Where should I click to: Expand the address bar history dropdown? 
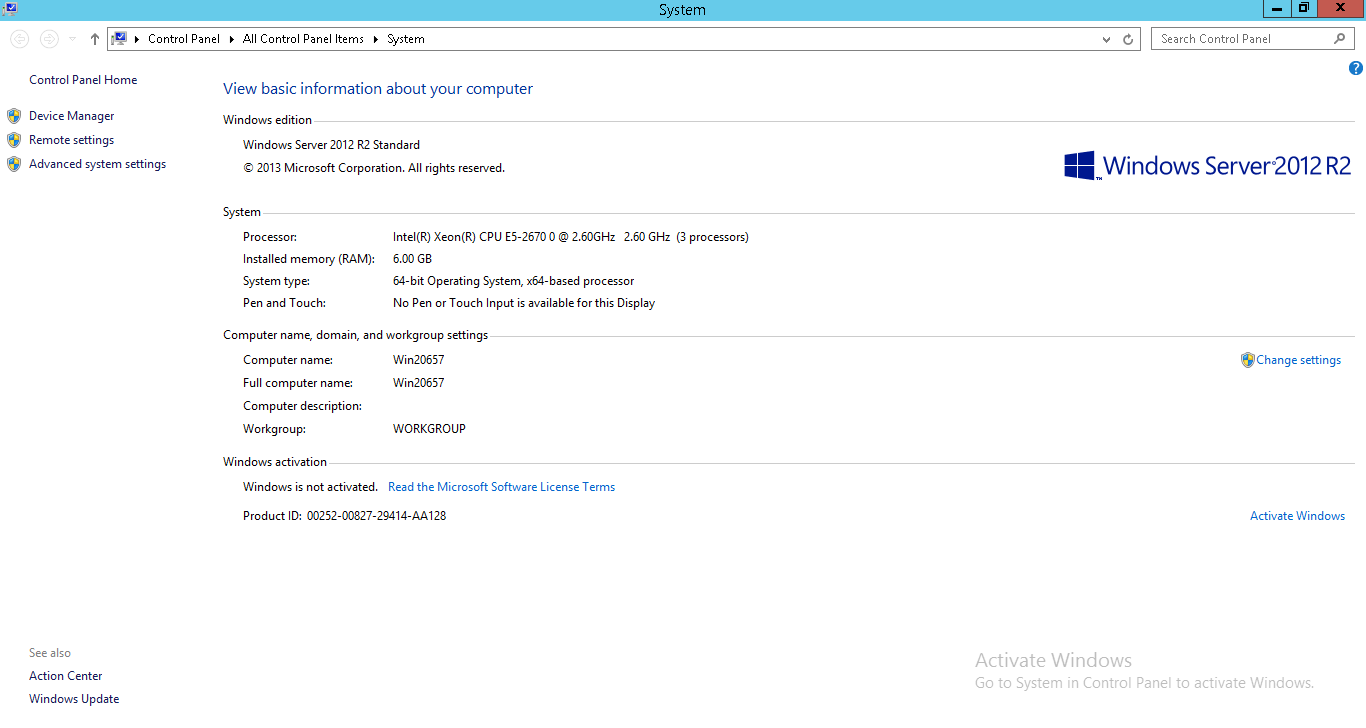[1106, 39]
